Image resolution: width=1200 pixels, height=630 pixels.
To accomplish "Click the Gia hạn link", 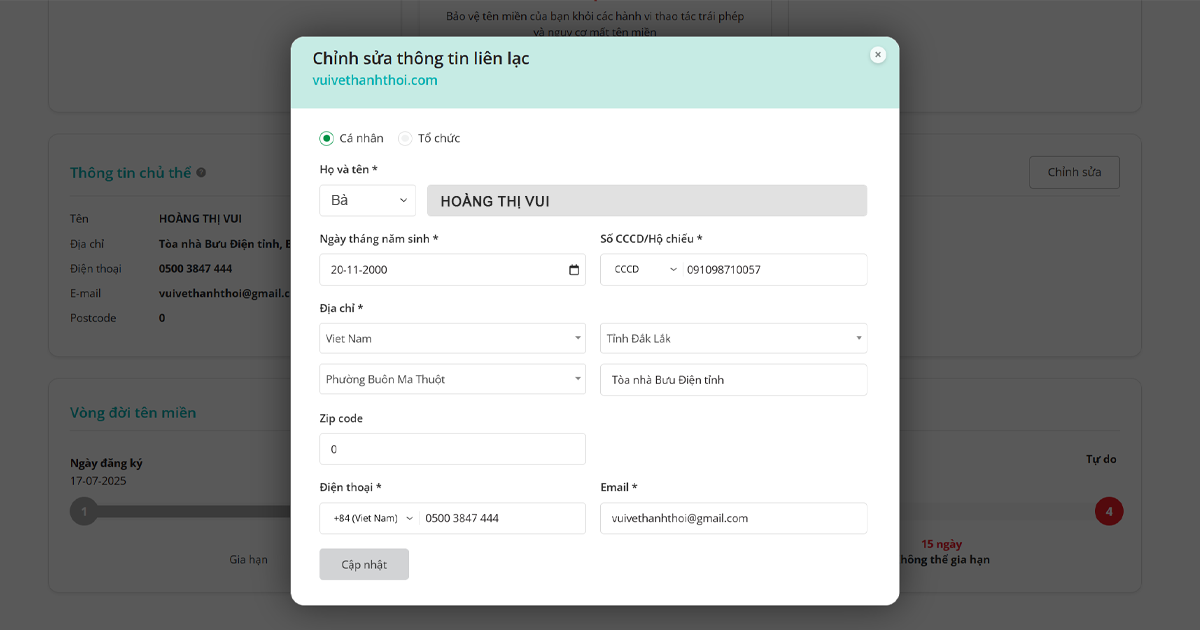I will click(249, 559).
